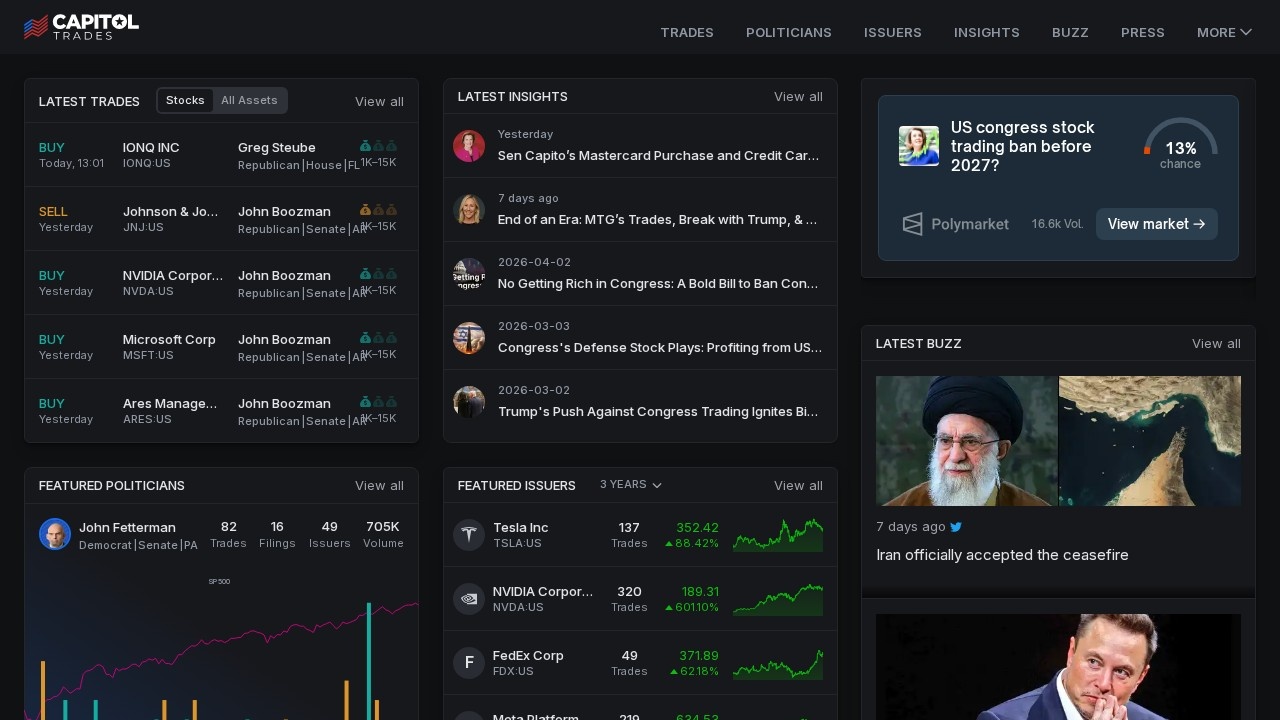
Task: Open the ISSUERS nav item
Action: 893,32
